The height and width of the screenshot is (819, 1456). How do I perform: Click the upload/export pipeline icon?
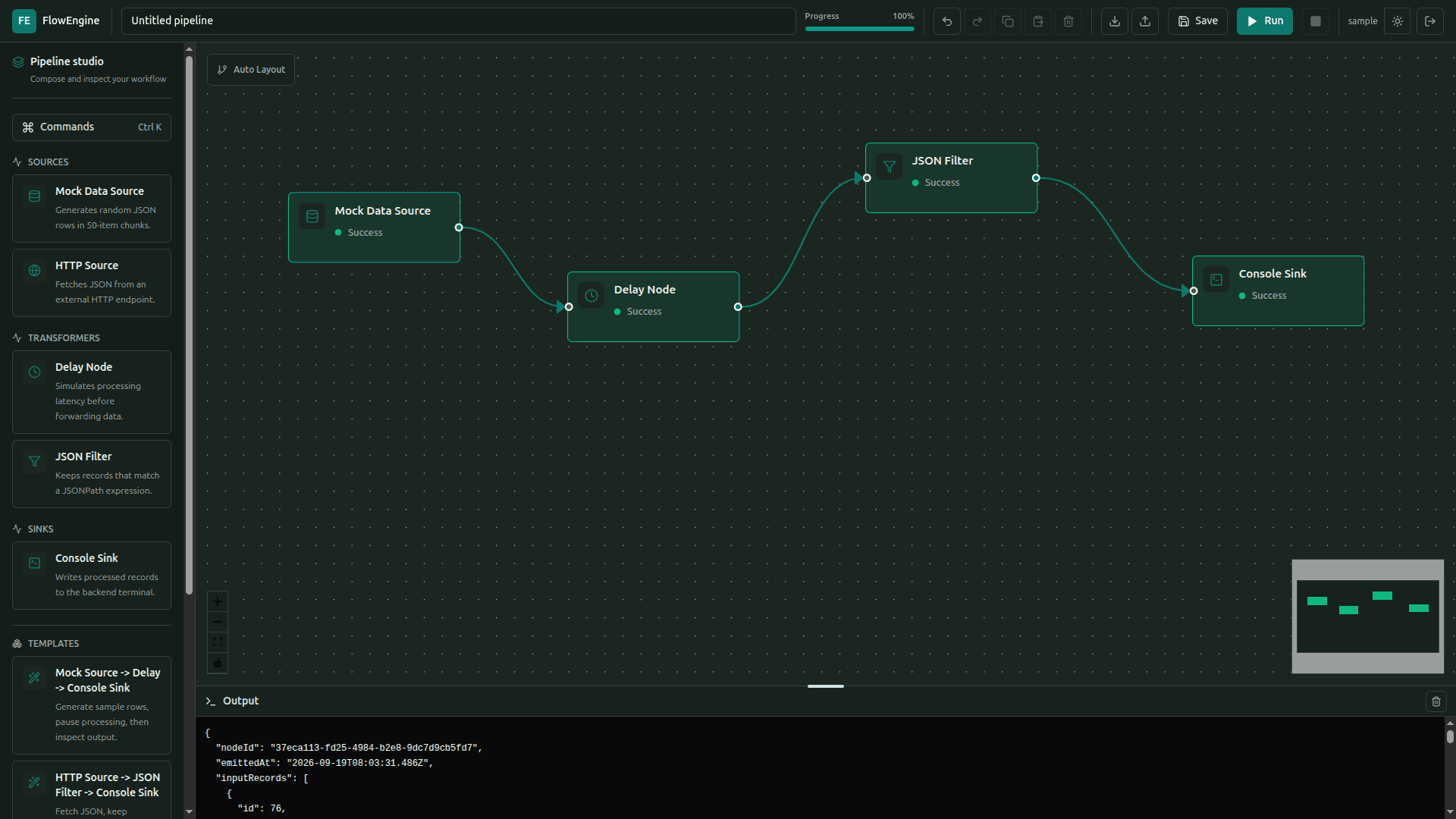(x=1145, y=21)
